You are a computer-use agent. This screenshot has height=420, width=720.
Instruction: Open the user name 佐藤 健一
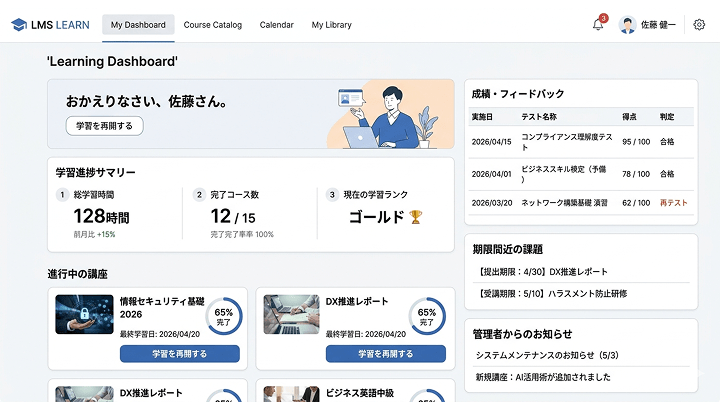coord(658,25)
